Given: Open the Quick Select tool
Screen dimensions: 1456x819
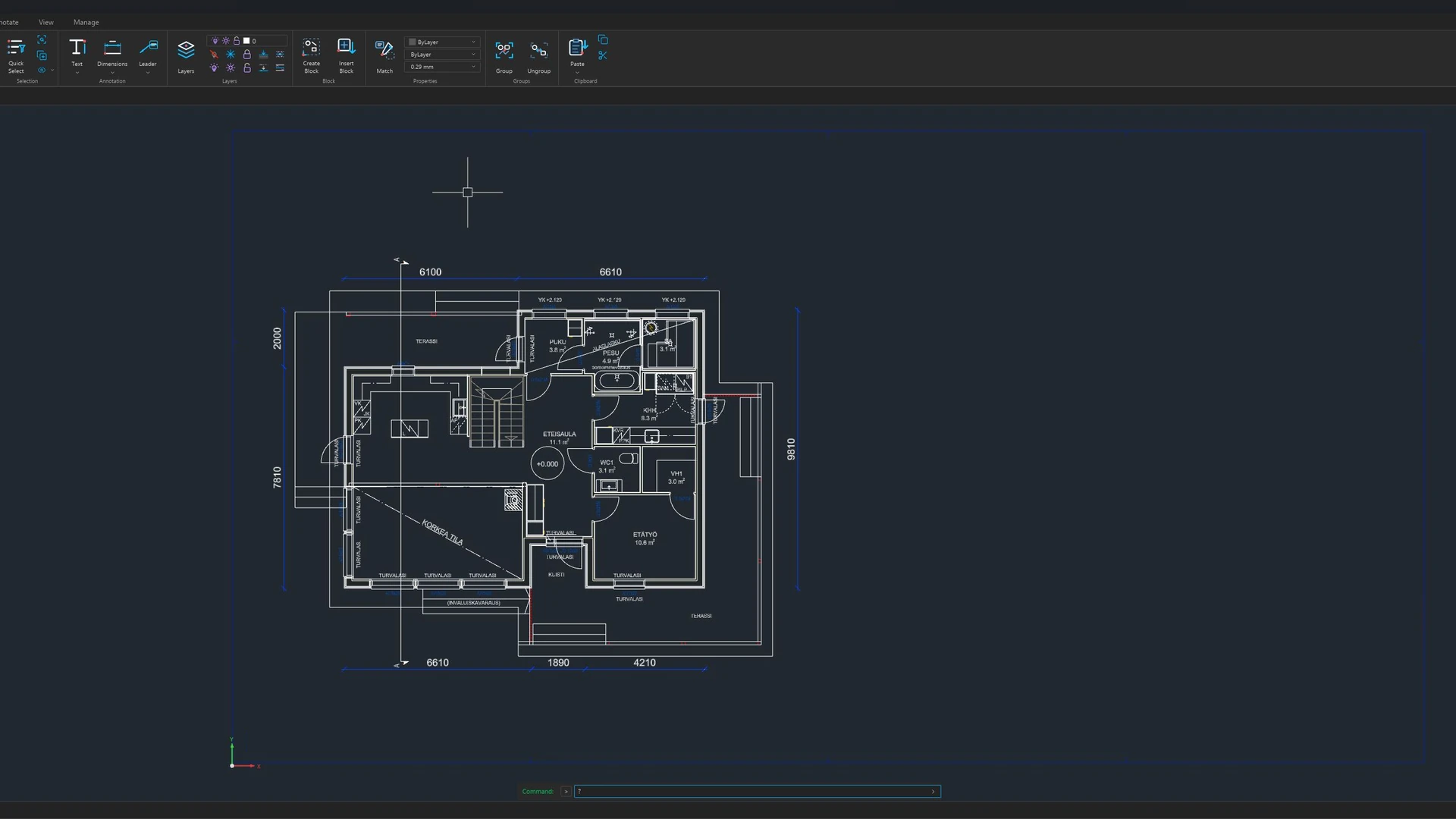Looking at the screenshot, I should [x=16, y=56].
